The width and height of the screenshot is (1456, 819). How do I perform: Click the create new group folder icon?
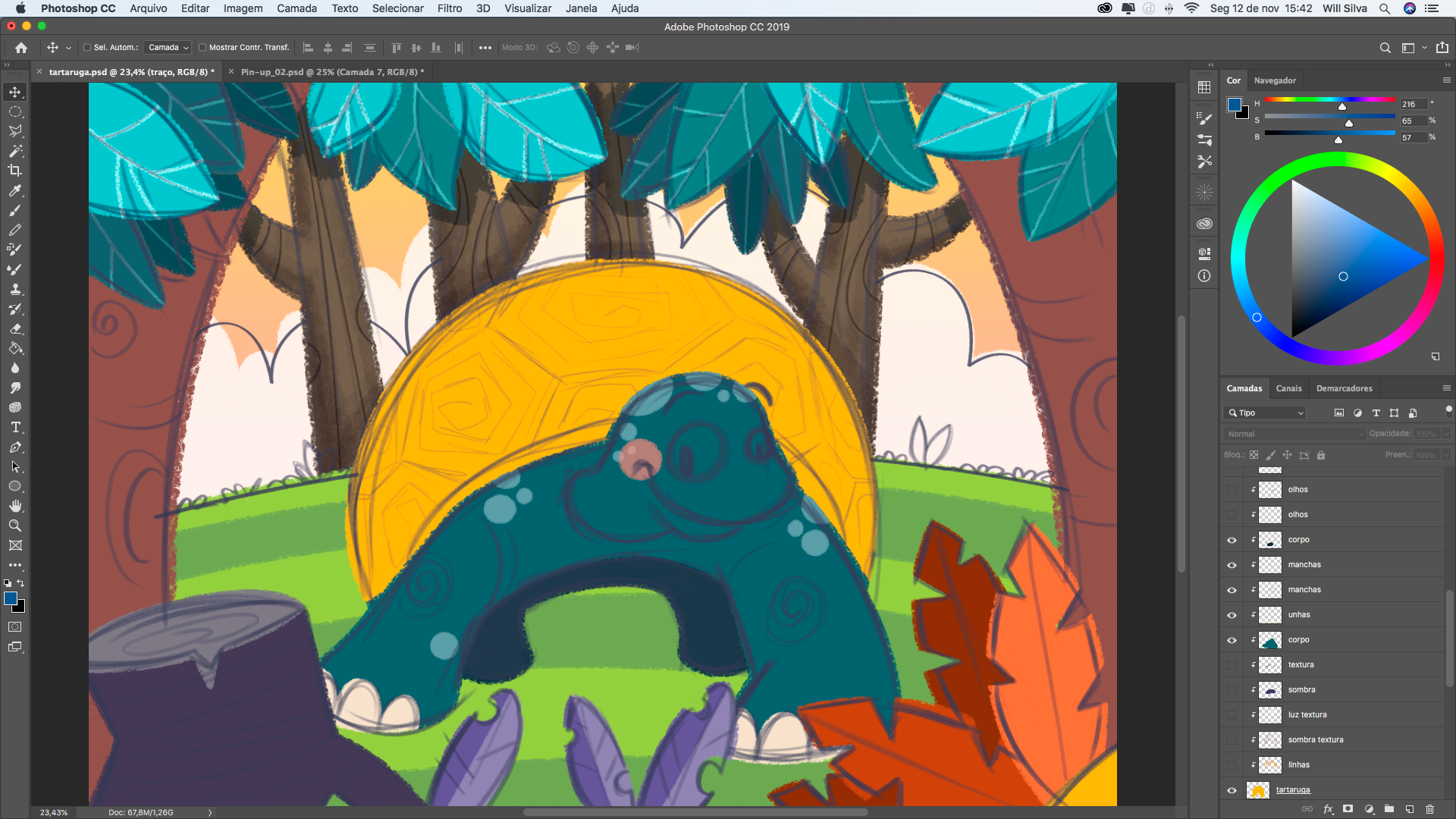coord(1389,809)
